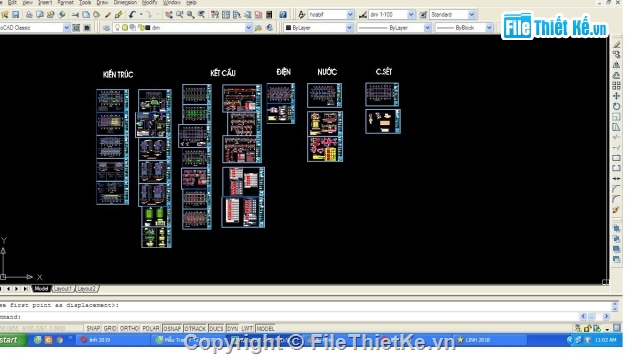Select the Array tool in Modify toolbar
640x361 pixels.
pyautogui.click(x=616, y=86)
